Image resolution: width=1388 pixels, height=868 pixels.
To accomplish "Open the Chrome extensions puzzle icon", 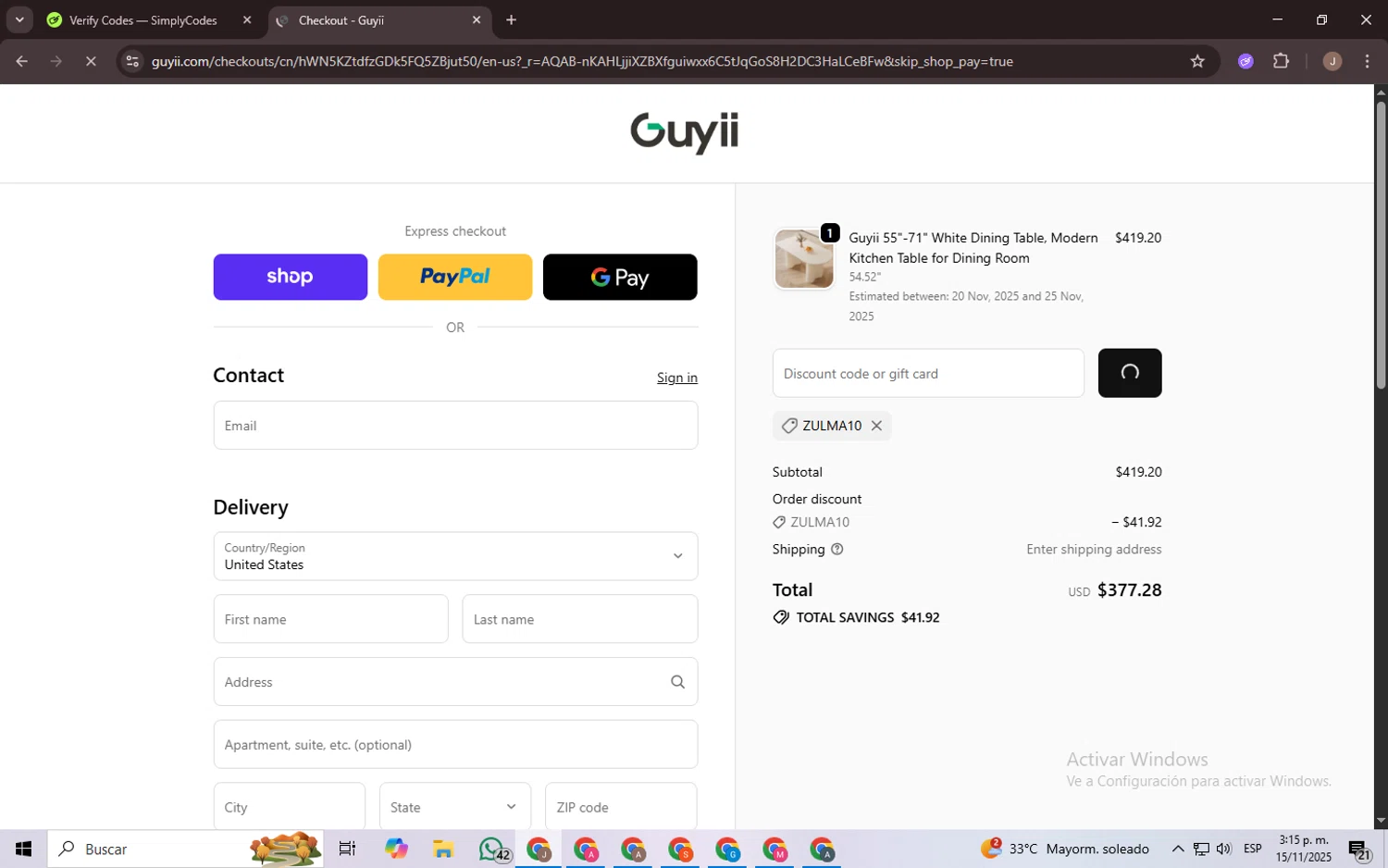I will pos(1282,61).
